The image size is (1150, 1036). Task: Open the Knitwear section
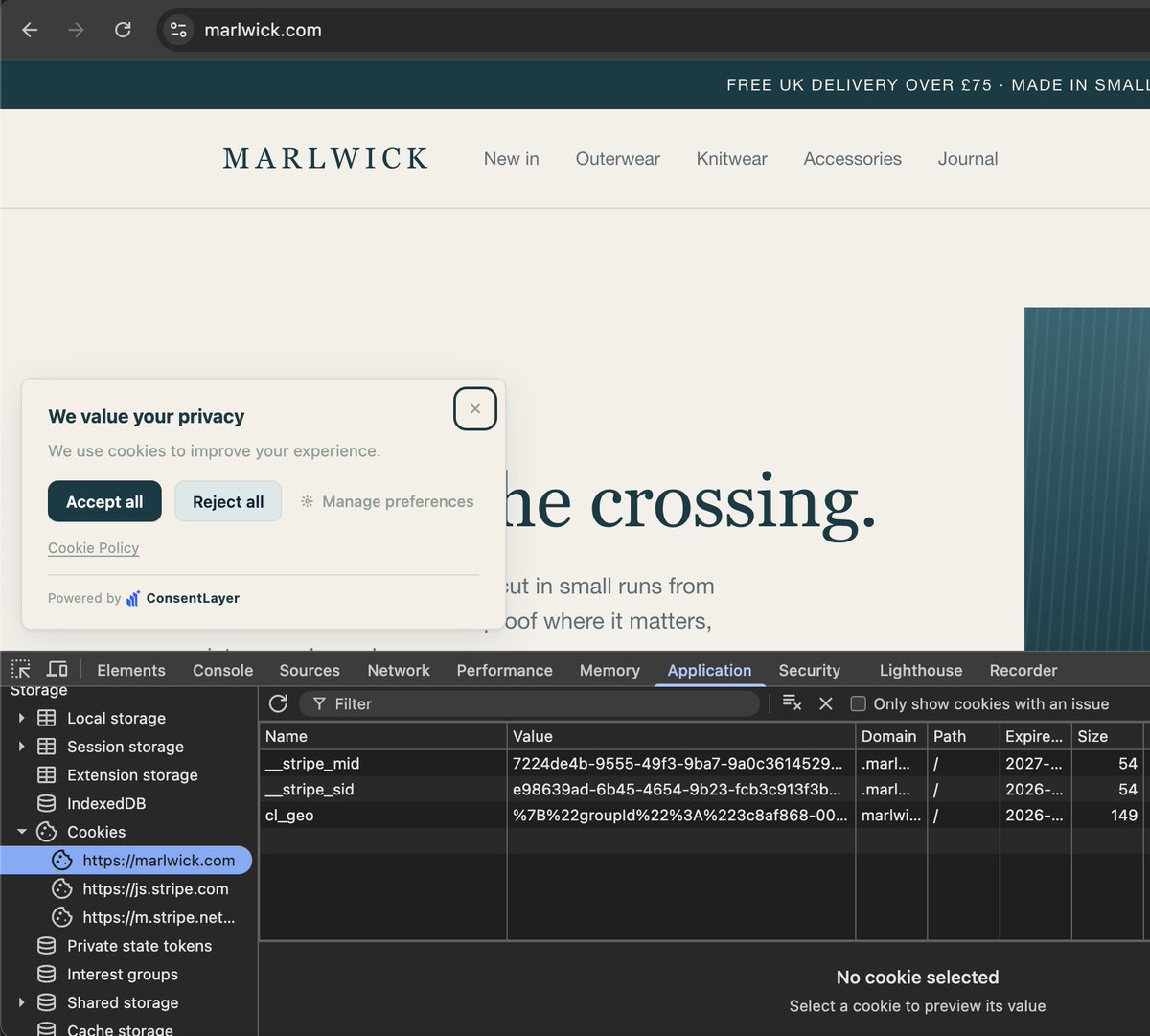[732, 159]
